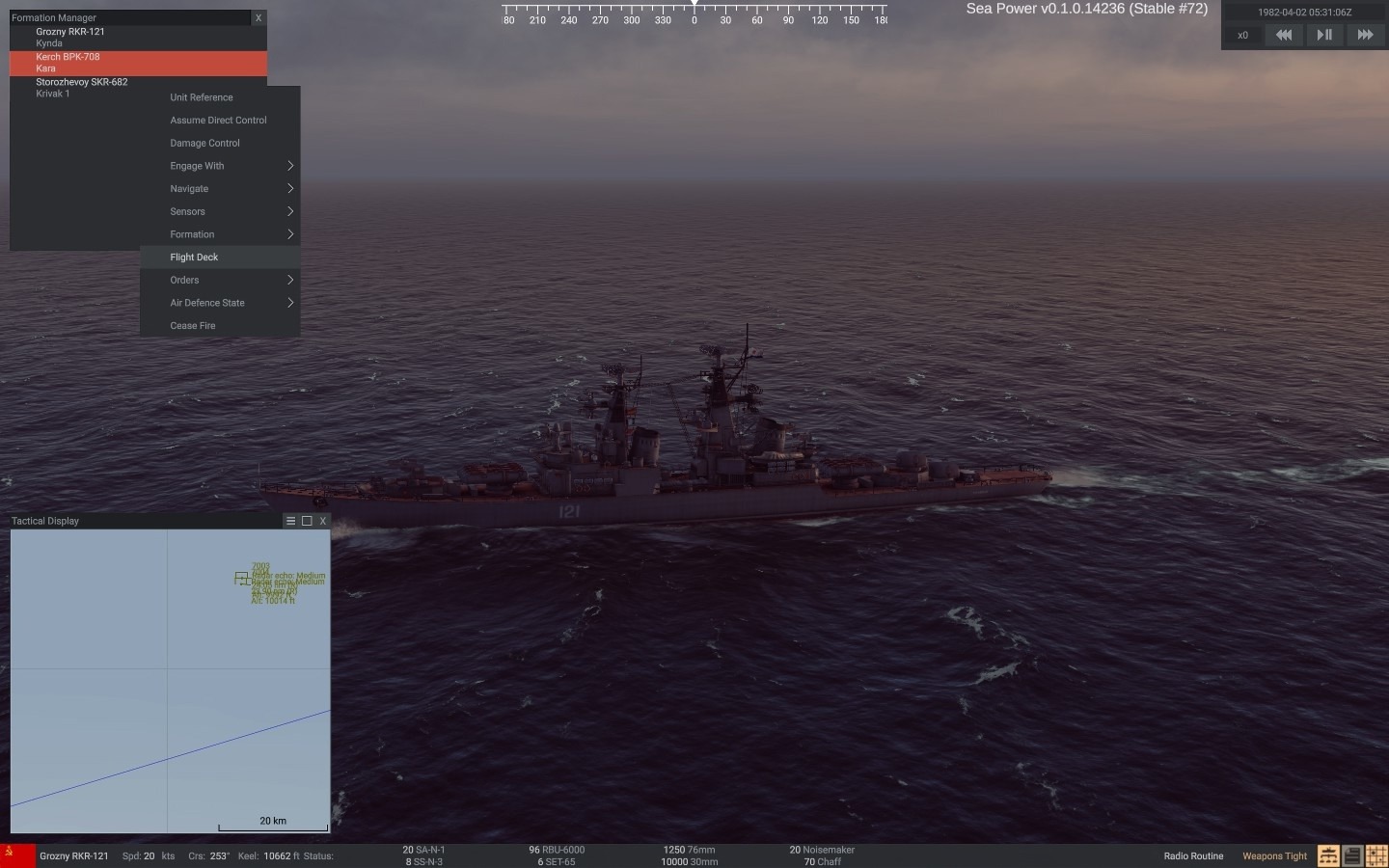Toggle the Tactical Display grid map icon
Image resolution: width=1389 pixels, height=868 pixels.
point(1376,855)
